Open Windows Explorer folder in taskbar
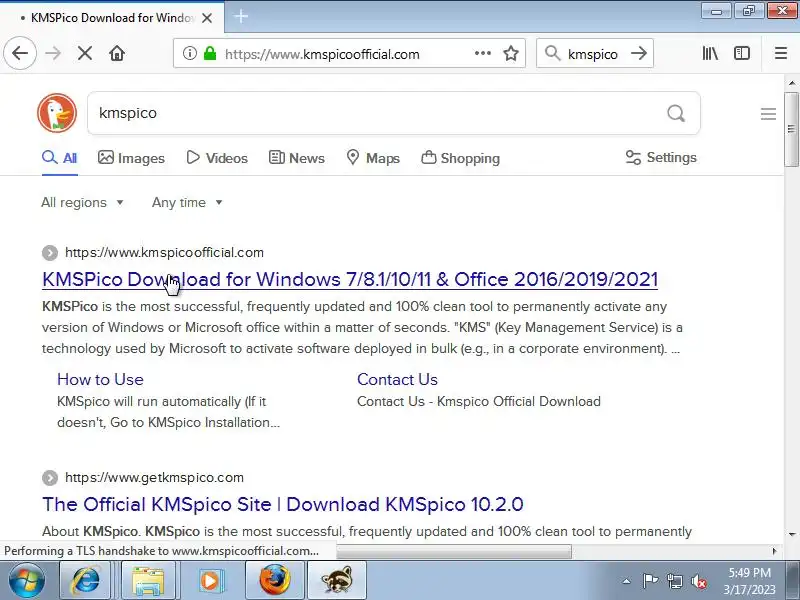800x600 pixels. click(148, 580)
